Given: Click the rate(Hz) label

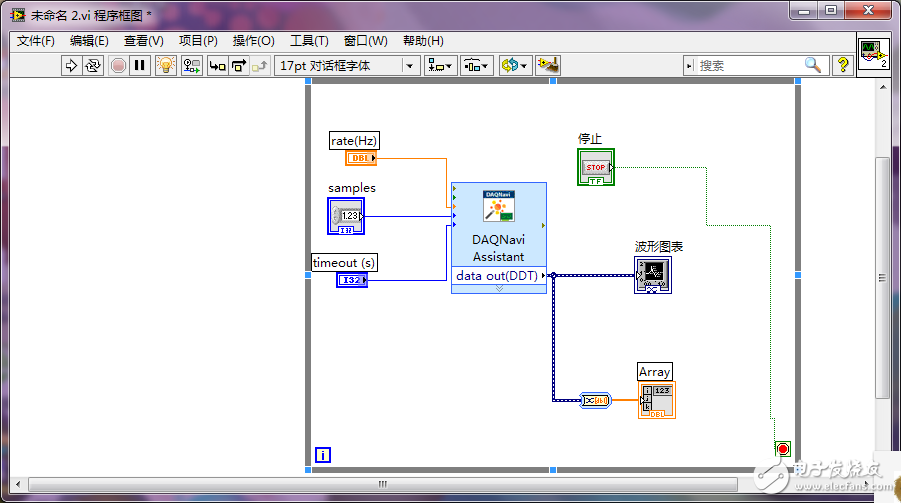Looking at the screenshot, I should coord(354,140).
